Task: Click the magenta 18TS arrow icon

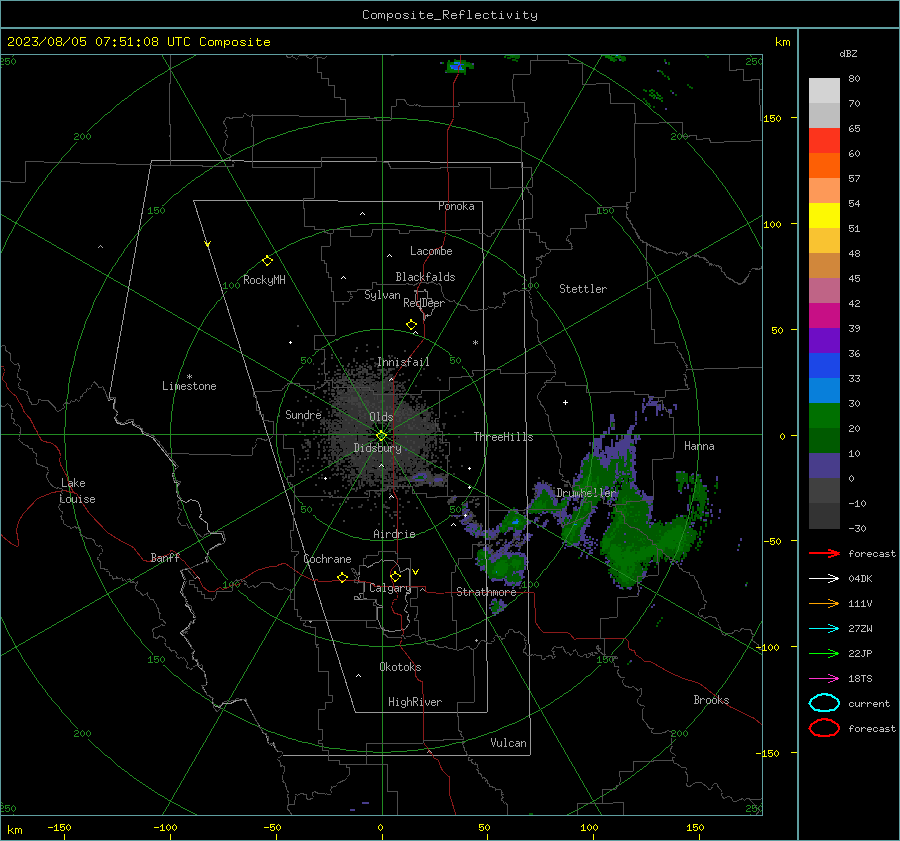Action: pos(824,679)
